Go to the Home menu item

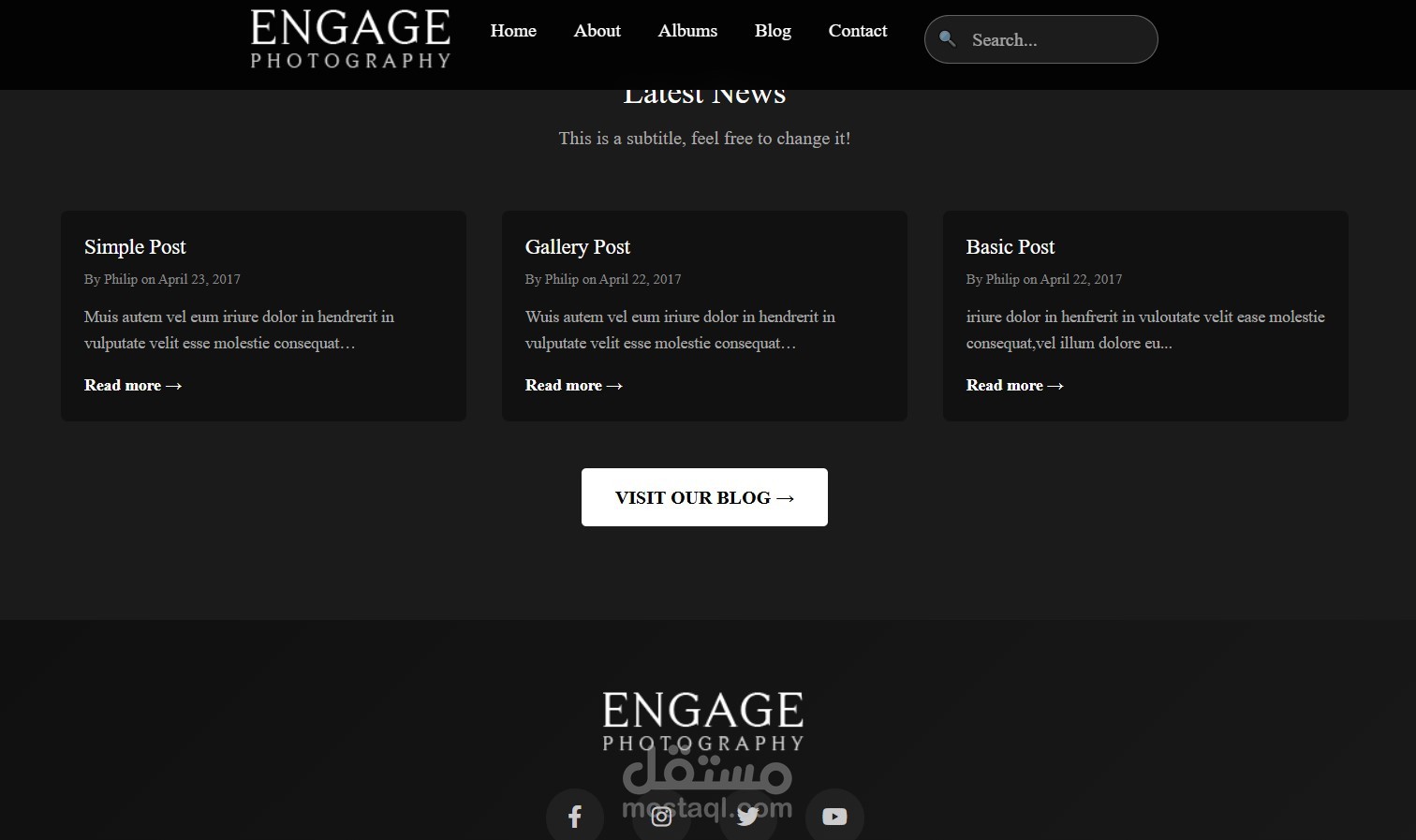[513, 31]
